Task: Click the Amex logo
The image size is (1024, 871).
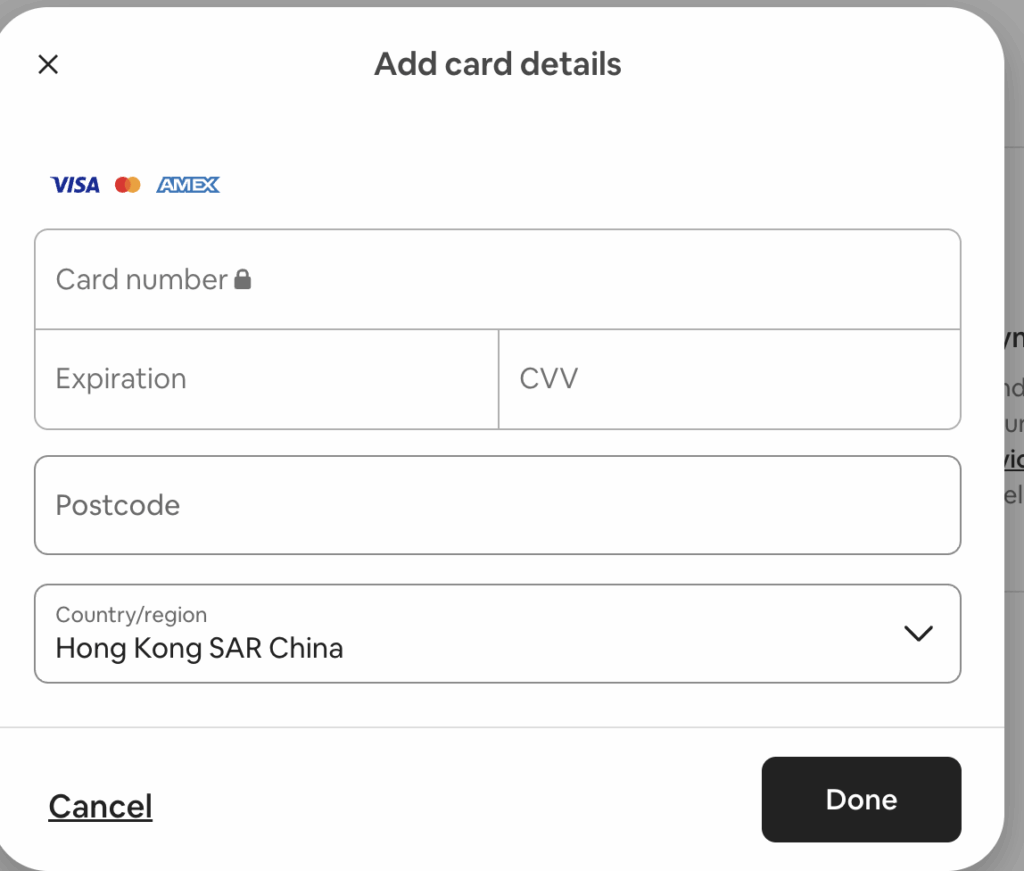Action: click(188, 185)
